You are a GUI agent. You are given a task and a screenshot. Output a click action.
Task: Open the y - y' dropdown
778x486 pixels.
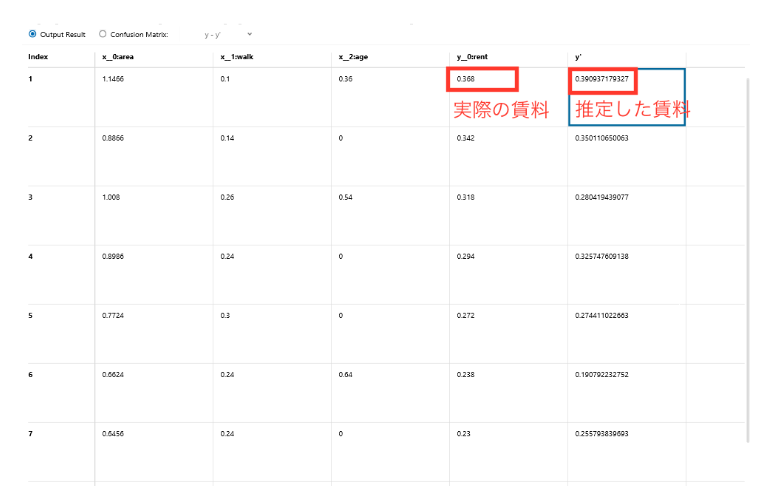coord(228,35)
